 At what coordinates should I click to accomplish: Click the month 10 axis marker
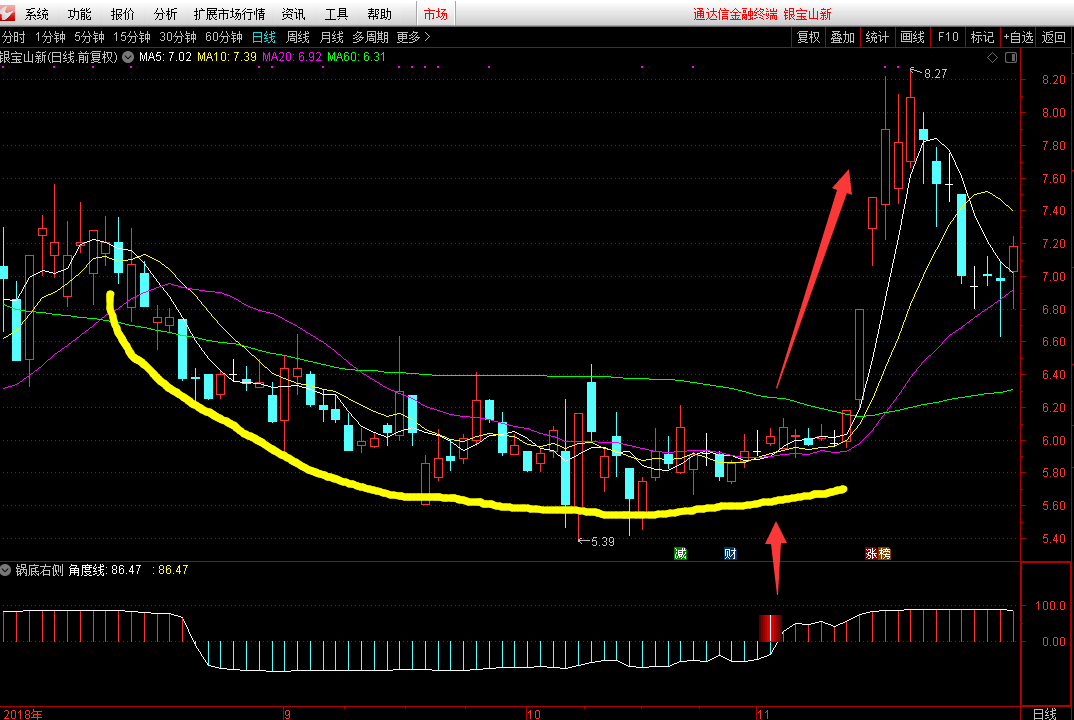pos(534,714)
